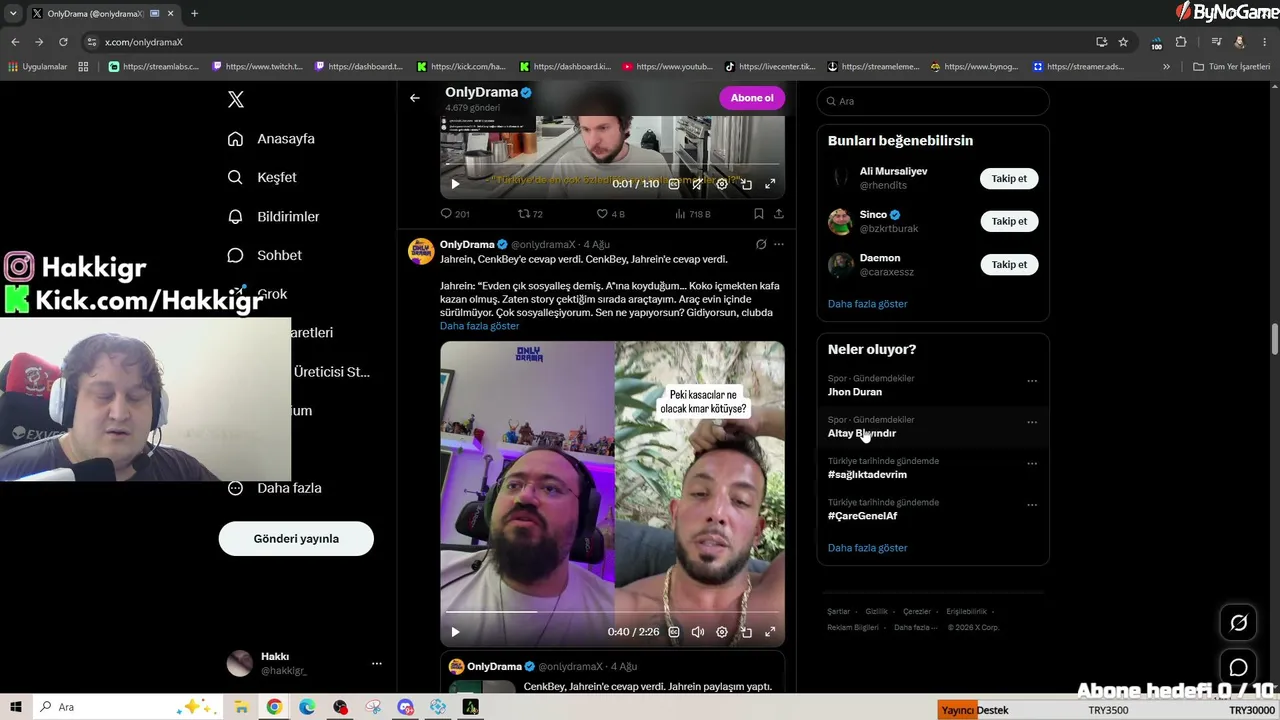This screenshot has width=1280, height=720.
Task: Open more options on the Jahrein post
Action: point(779,244)
